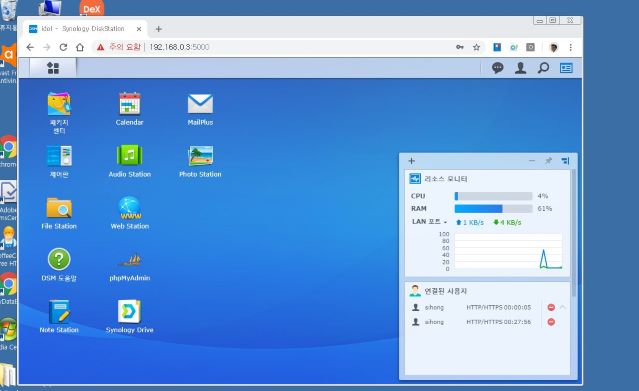Screen dimensions: 639x391
Task: Open DSM notifications speech bubble
Action: (x=498, y=68)
